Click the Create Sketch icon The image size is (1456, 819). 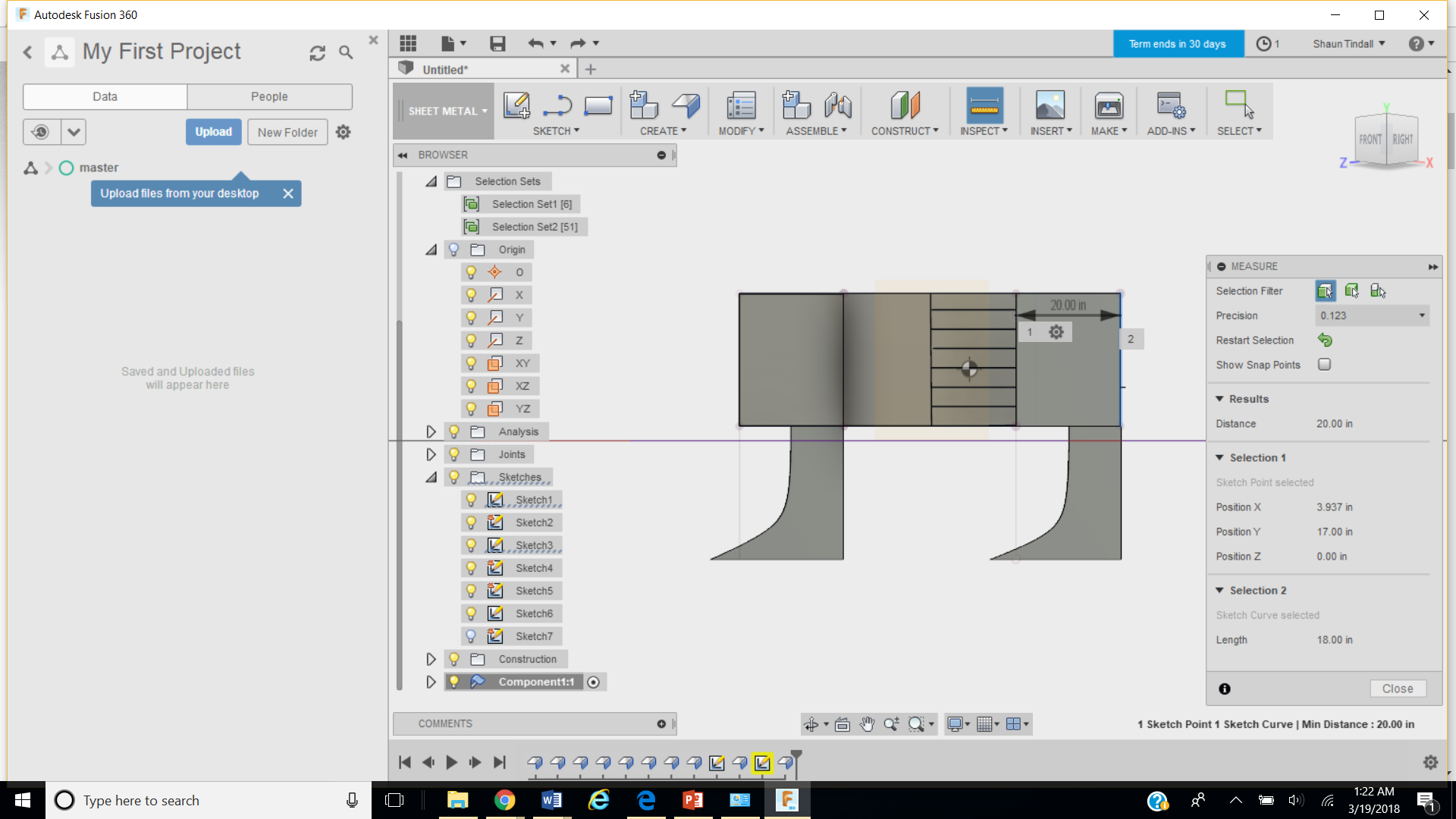(516, 105)
